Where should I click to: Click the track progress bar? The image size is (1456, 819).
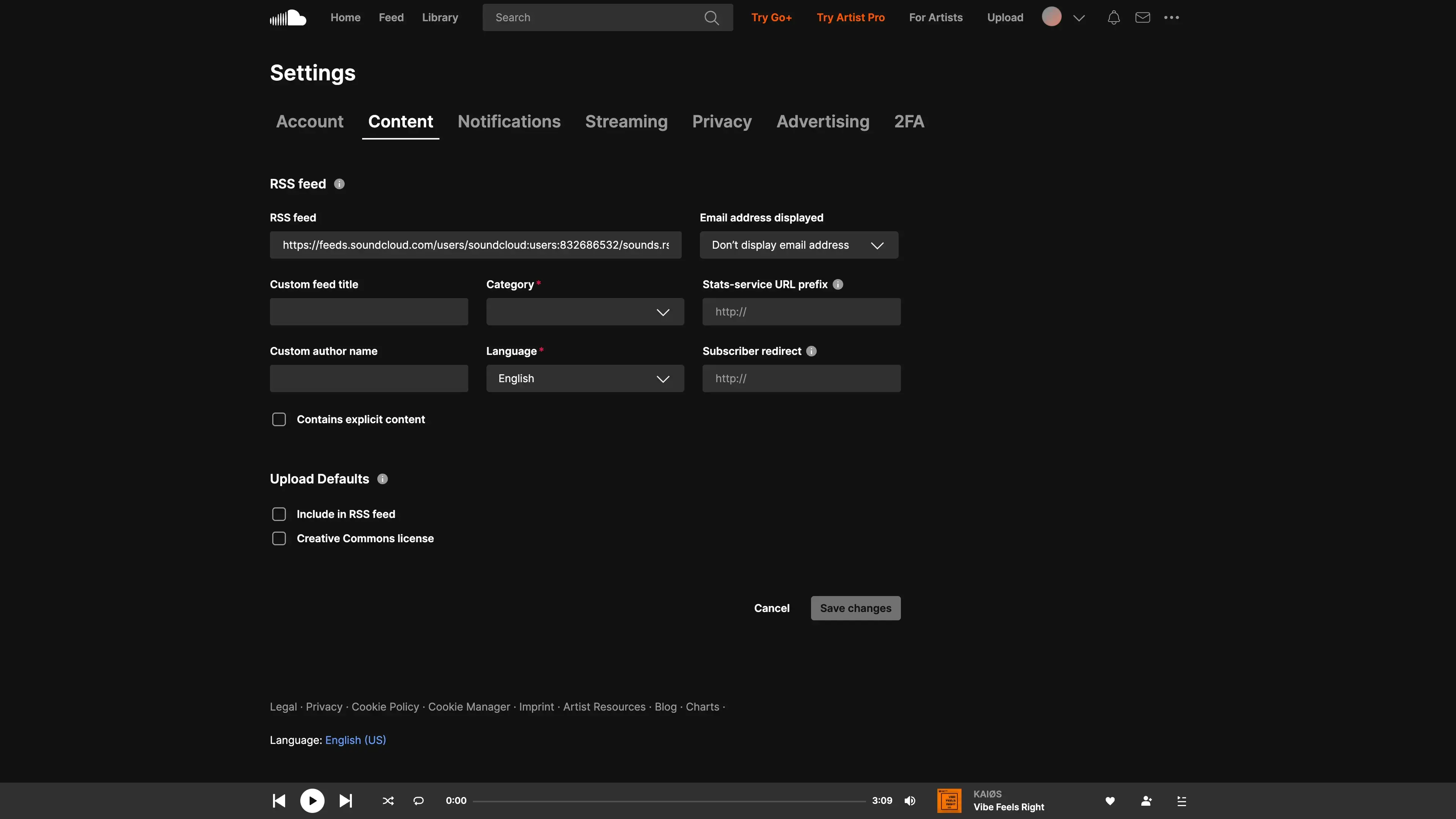pos(668,801)
